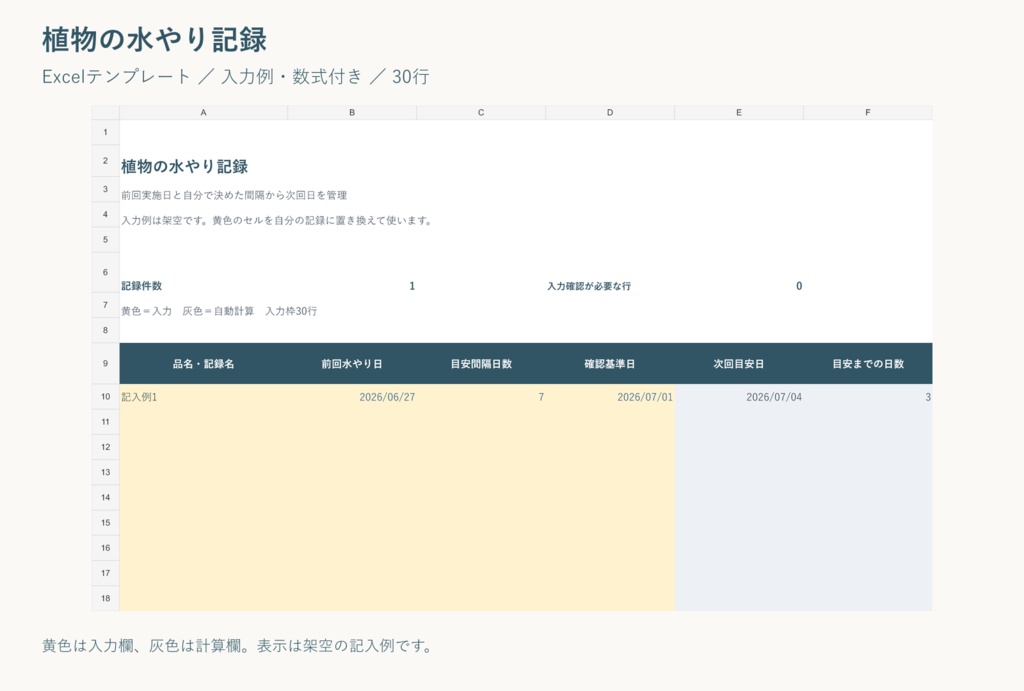Select the calculated date 2026/07/04
This screenshot has width=1024, height=691.
pyautogui.click(x=739, y=396)
